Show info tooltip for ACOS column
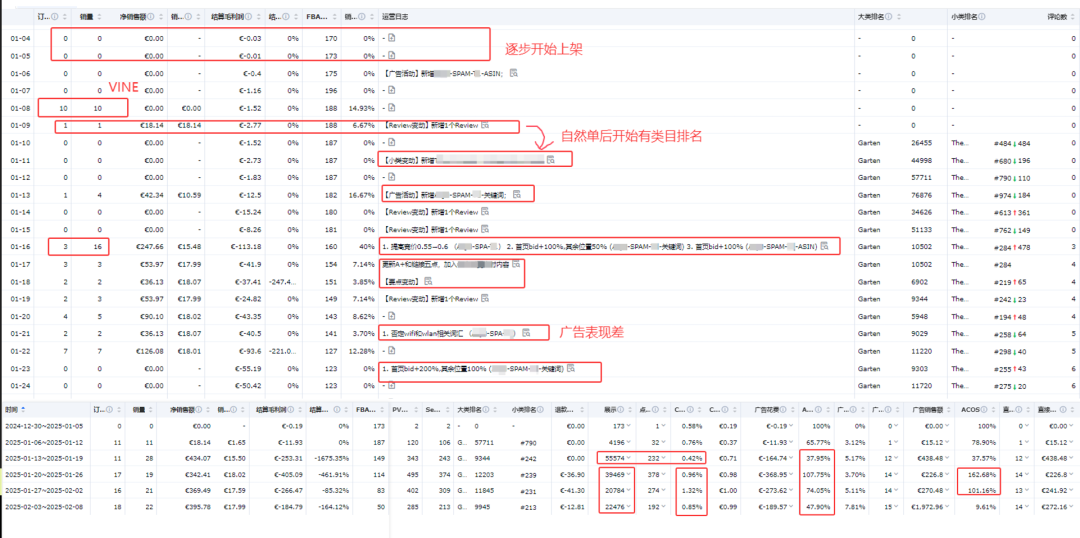 tap(983, 408)
